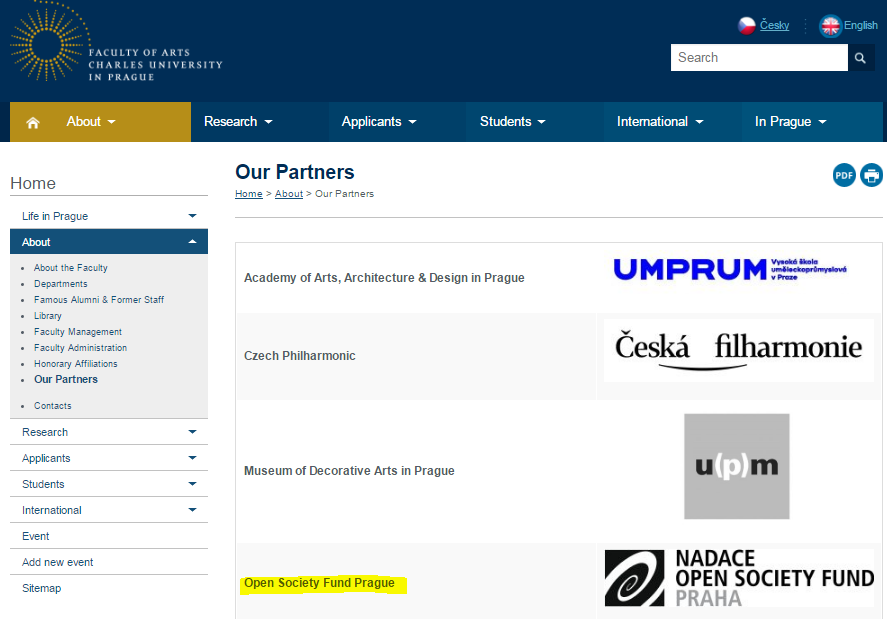Image resolution: width=887 pixels, height=619 pixels.
Task: Switch language to English
Action: [861, 25]
